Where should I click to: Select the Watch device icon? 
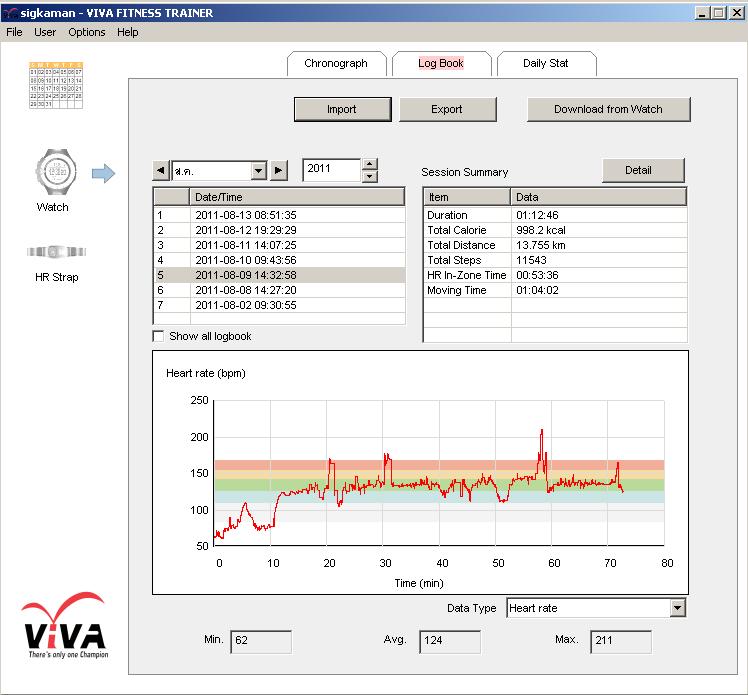pos(52,170)
